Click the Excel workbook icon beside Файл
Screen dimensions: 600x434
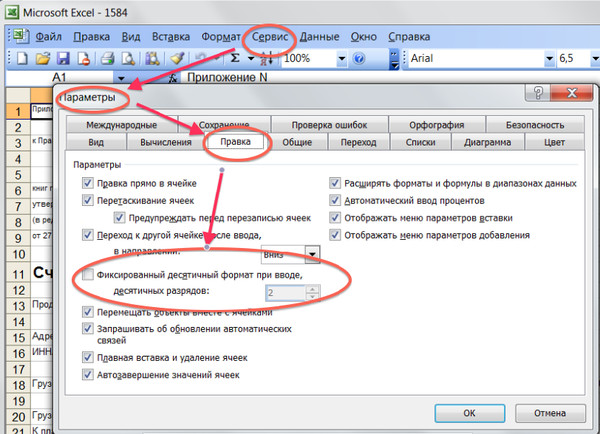[21, 36]
